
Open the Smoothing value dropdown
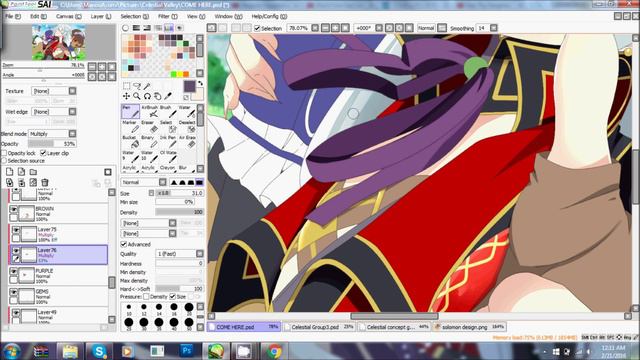click(494, 28)
